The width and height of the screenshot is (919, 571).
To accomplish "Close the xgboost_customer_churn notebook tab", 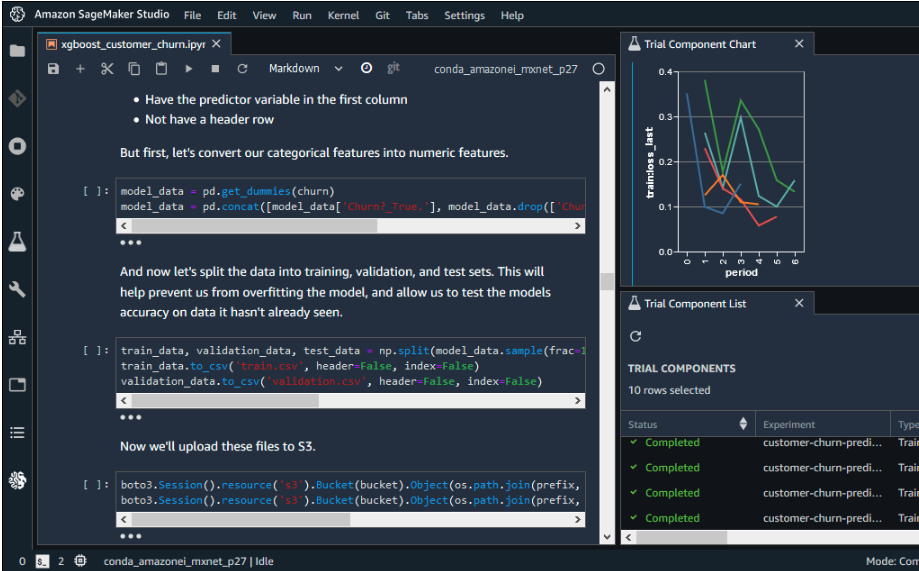I will tap(216, 44).
